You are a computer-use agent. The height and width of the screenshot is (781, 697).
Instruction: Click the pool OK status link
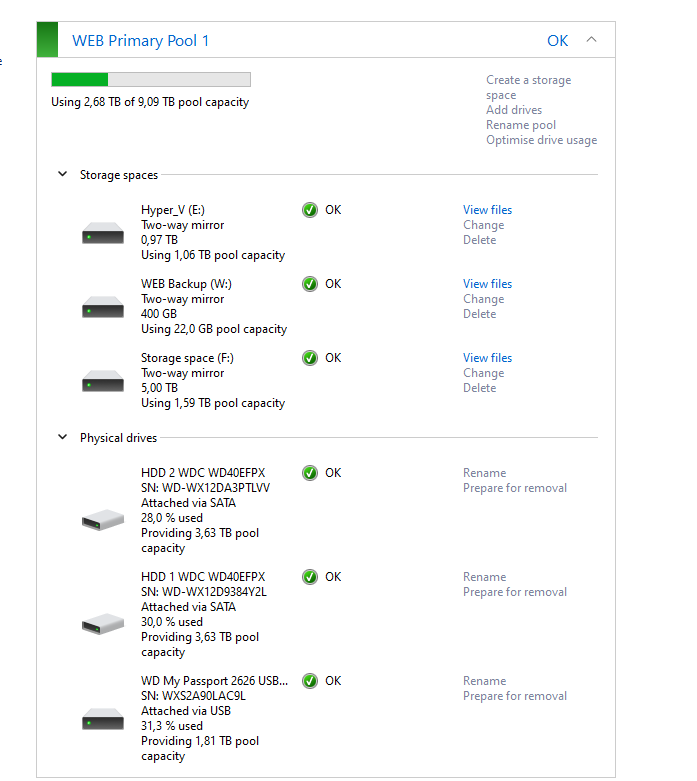point(558,40)
